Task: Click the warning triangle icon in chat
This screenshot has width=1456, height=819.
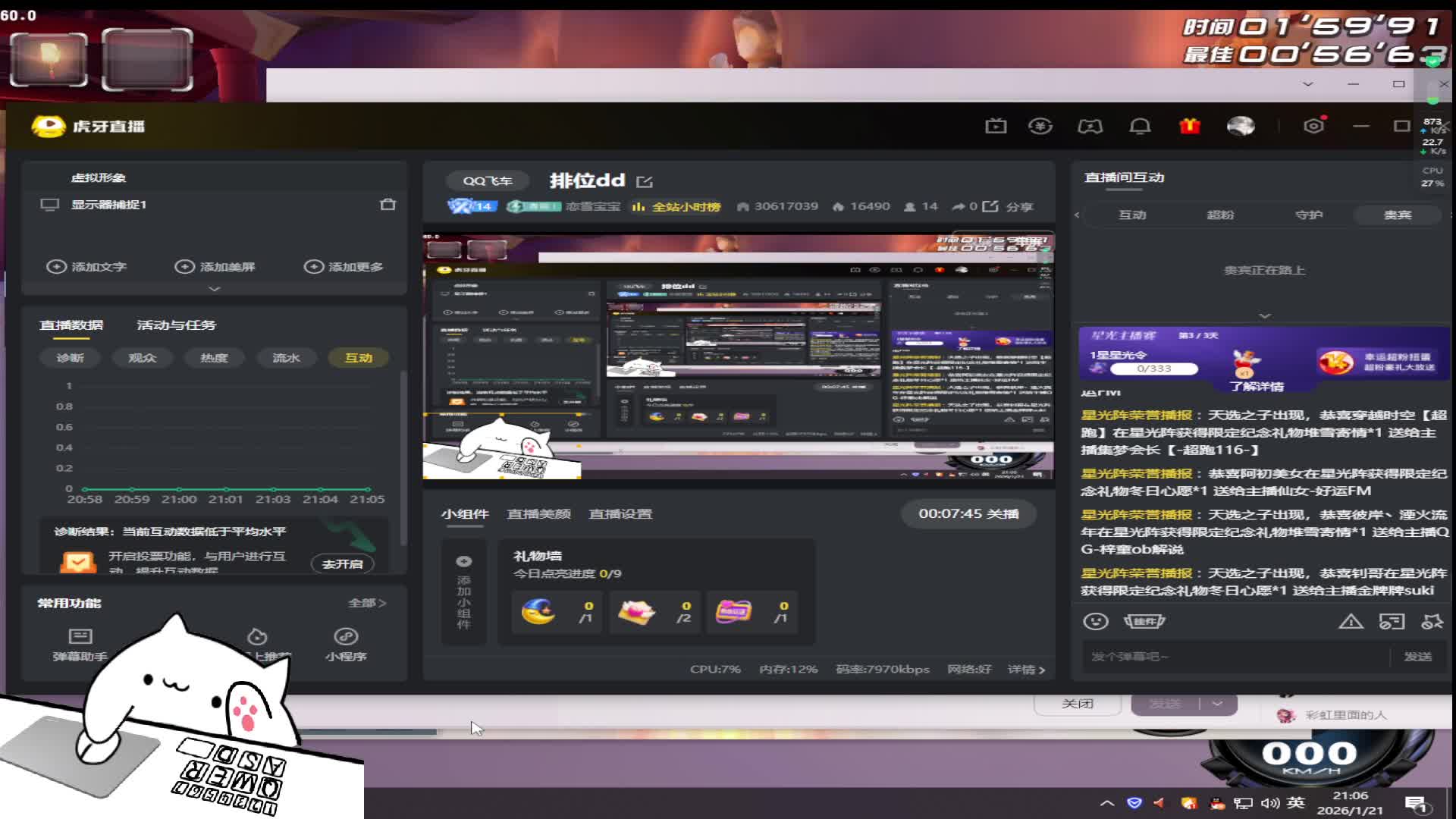Action: (x=1351, y=622)
